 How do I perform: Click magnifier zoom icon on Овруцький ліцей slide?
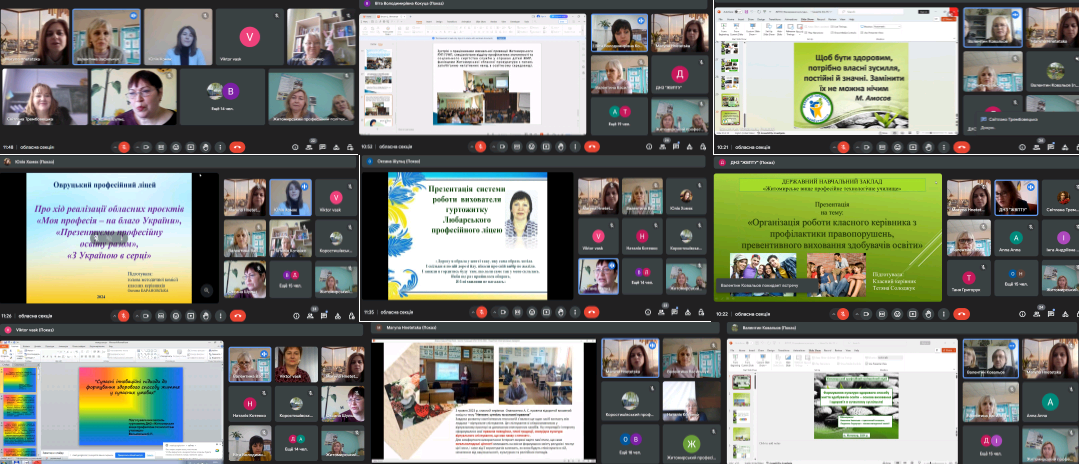pyautogui.click(x=205, y=290)
